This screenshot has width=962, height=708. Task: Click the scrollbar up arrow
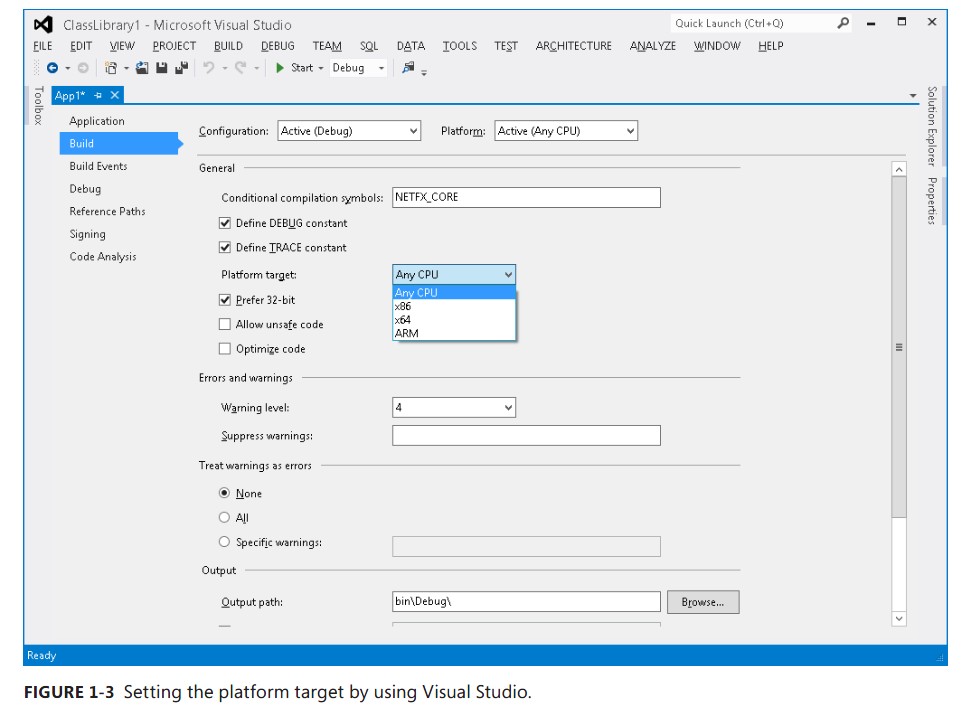coord(899,169)
